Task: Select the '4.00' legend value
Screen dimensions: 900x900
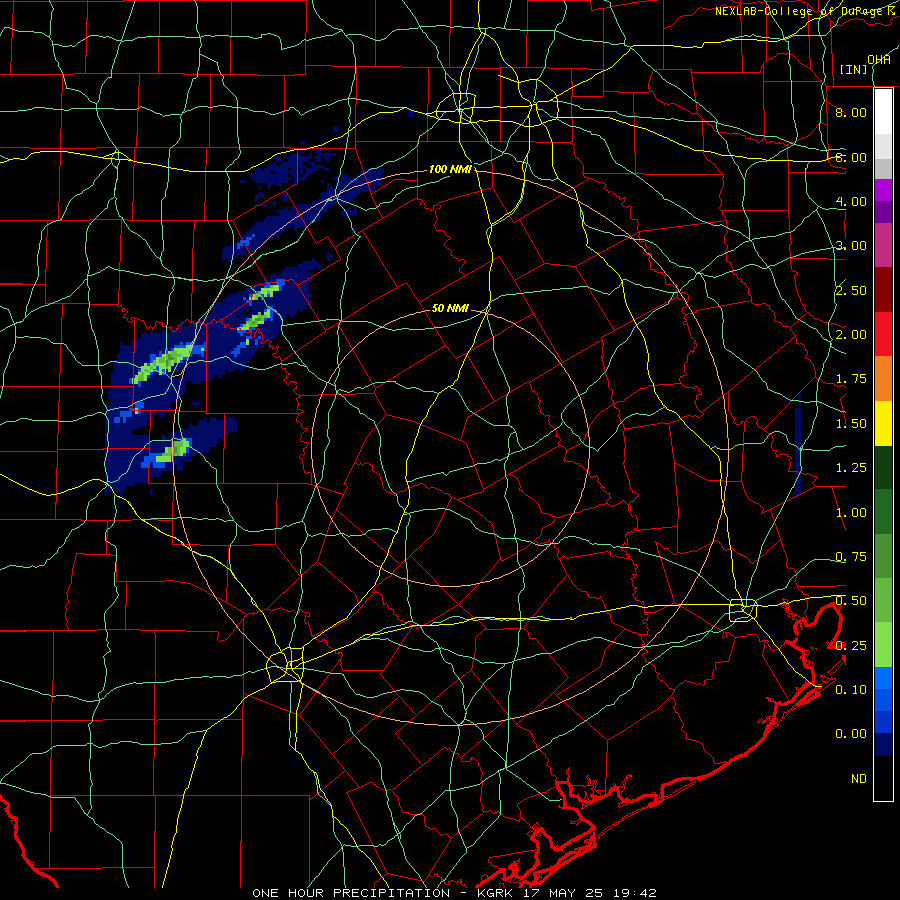Action: click(851, 201)
